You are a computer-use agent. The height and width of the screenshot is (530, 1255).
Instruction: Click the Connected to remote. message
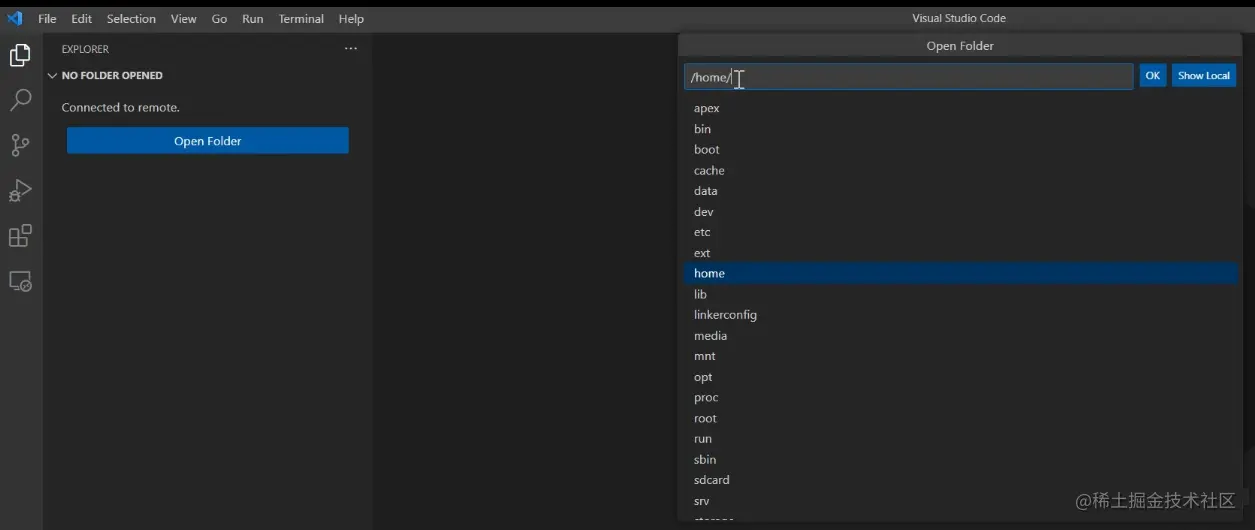tap(120, 107)
